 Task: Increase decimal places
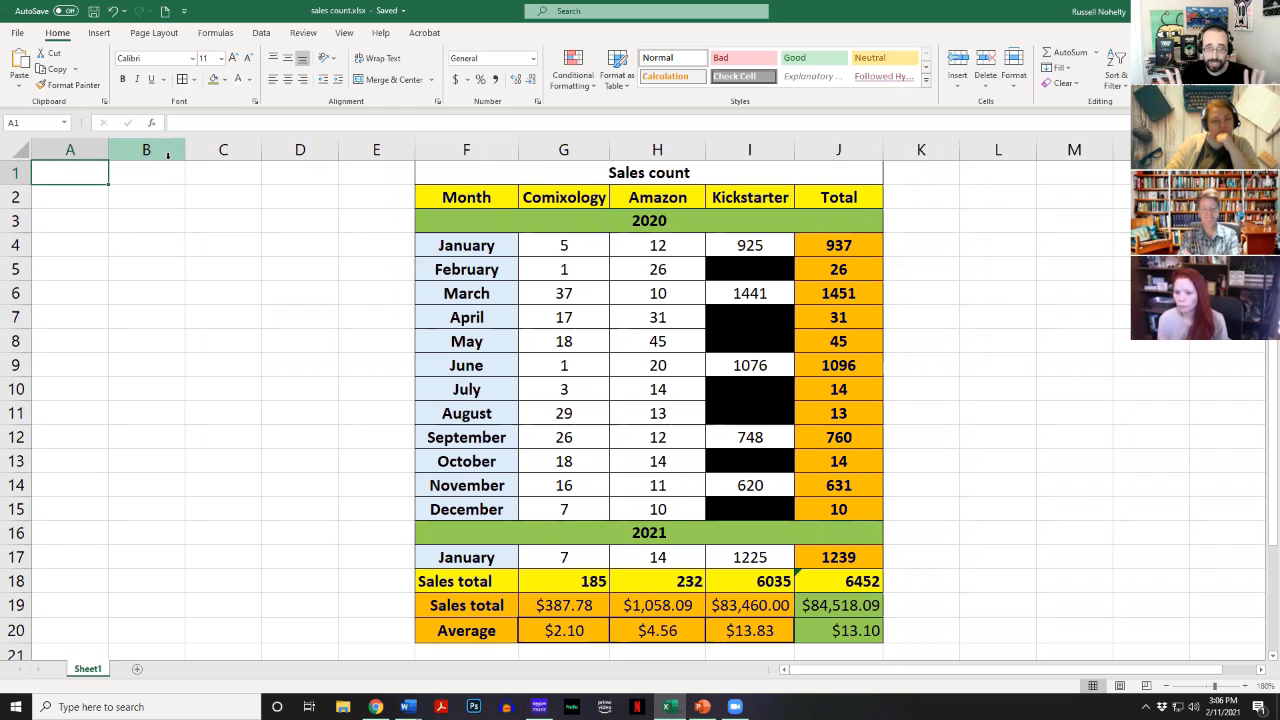[515, 79]
